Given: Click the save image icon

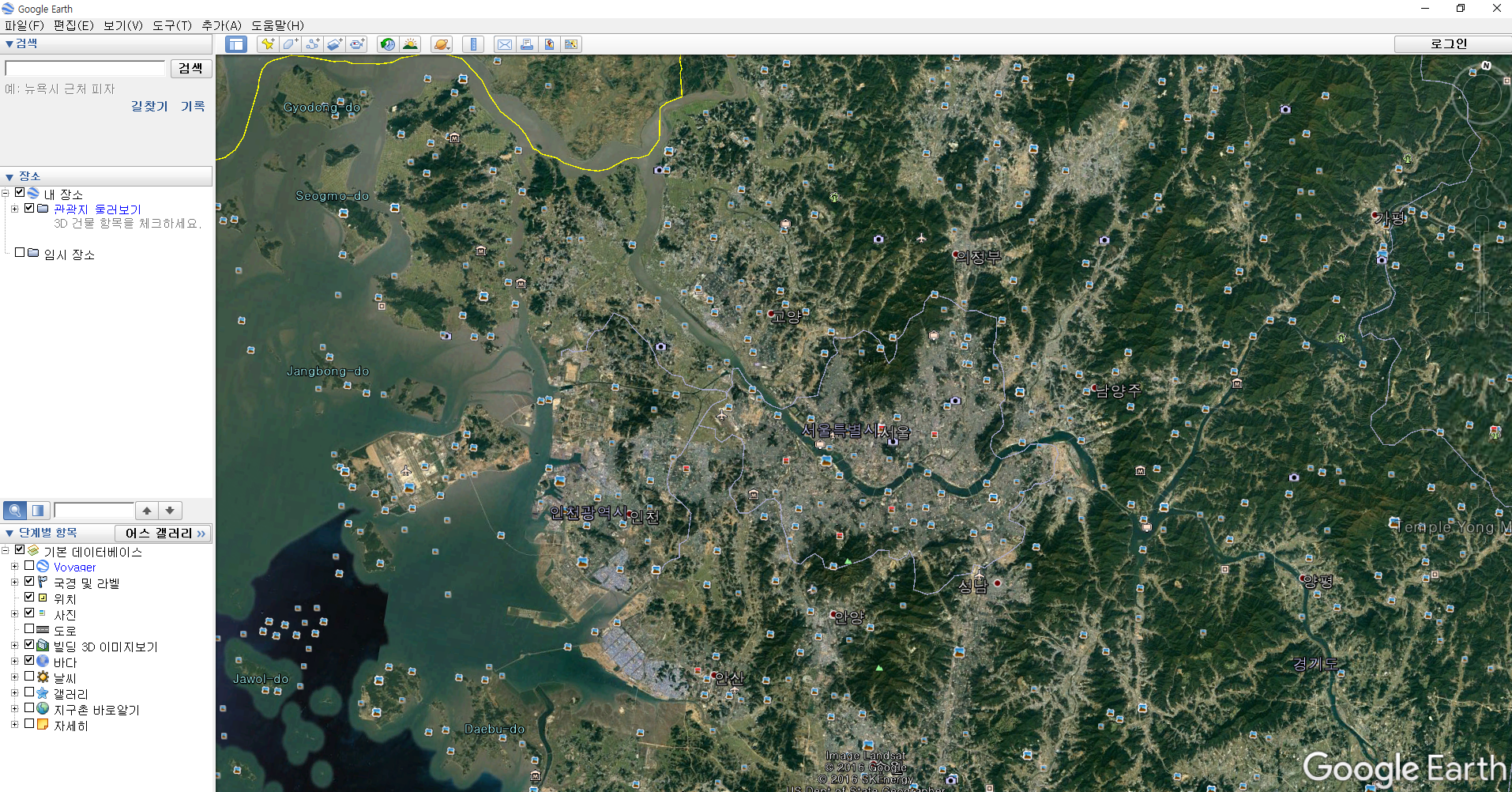Looking at the screenshot, I should pyautogui.click(x=549, y=44).
